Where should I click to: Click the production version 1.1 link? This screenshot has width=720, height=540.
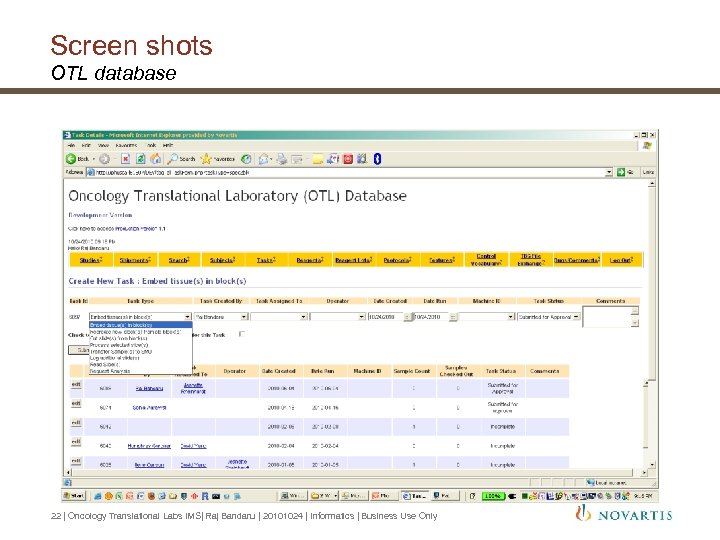click(x=140, y=228)
